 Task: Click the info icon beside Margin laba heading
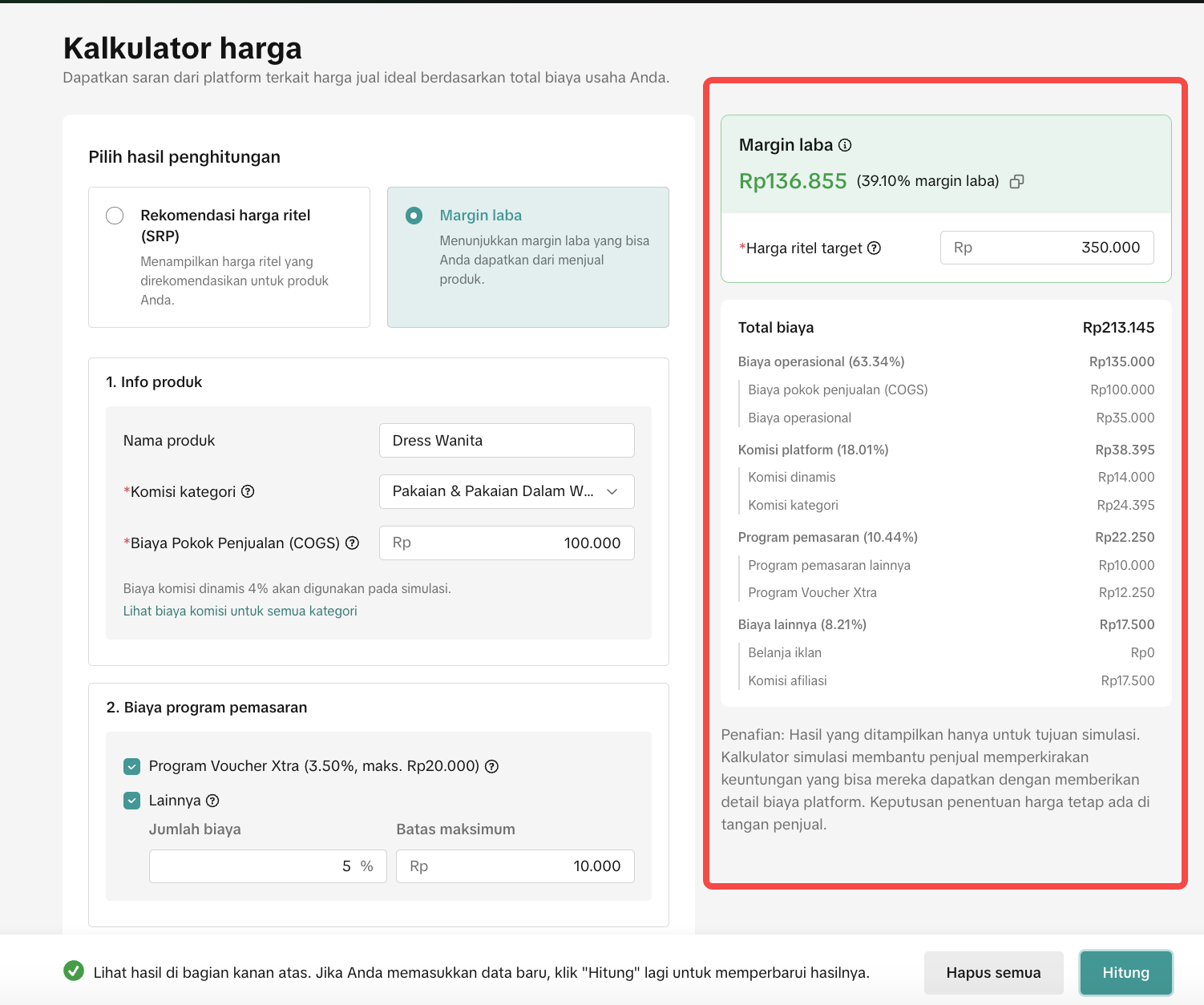pos(845,145)
